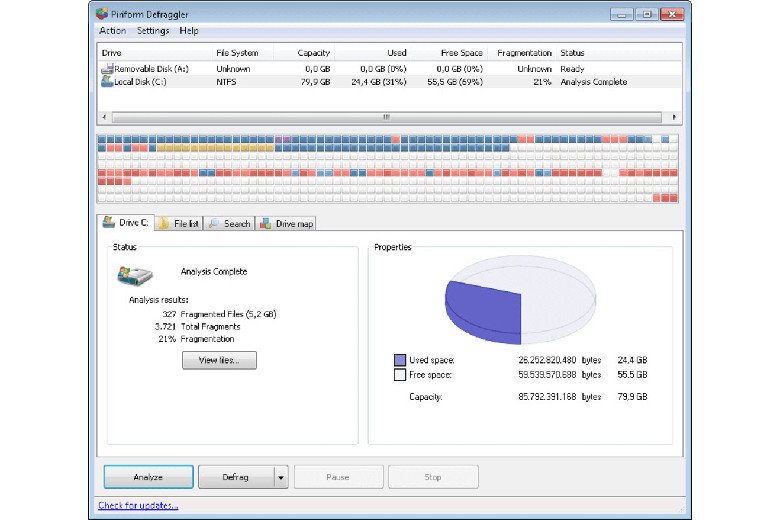Minimize the Defraggler window
This screenshot has height=520, width=780.
(x=621, y=14)
